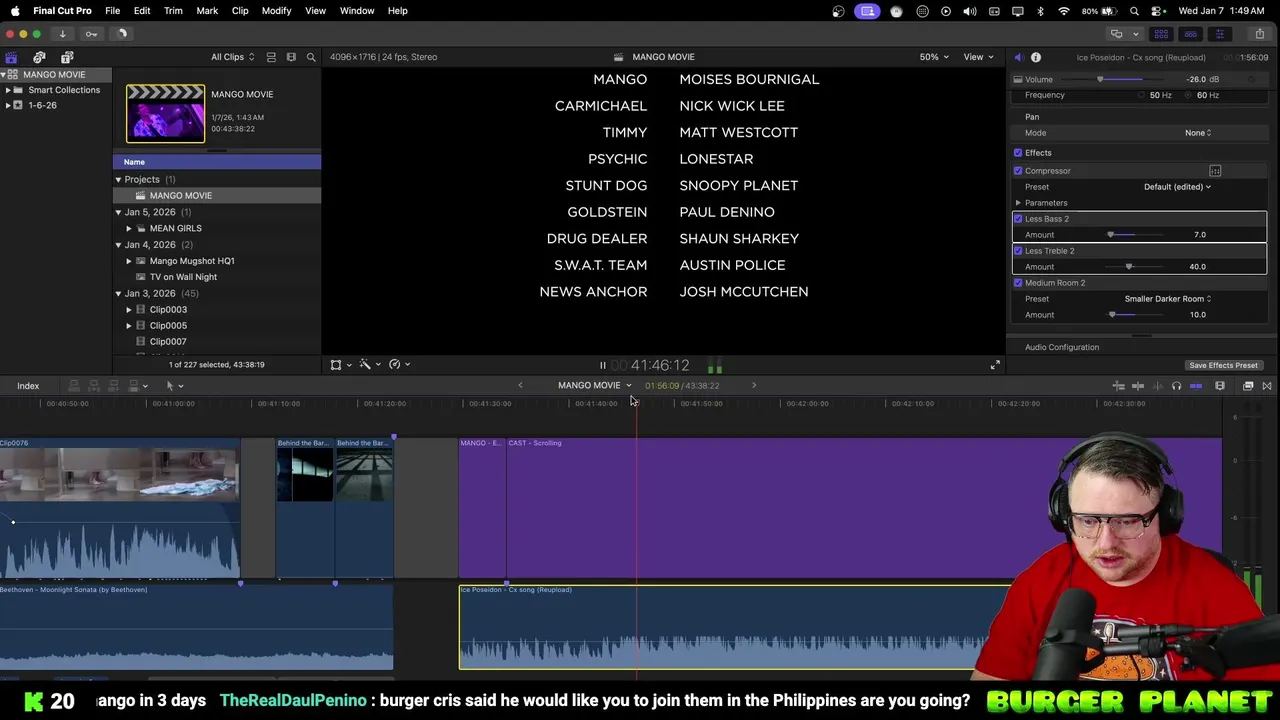Open the Mark menu
Image resolution: width=1280 pixels, height=720 pixels.
coord(207,11)
